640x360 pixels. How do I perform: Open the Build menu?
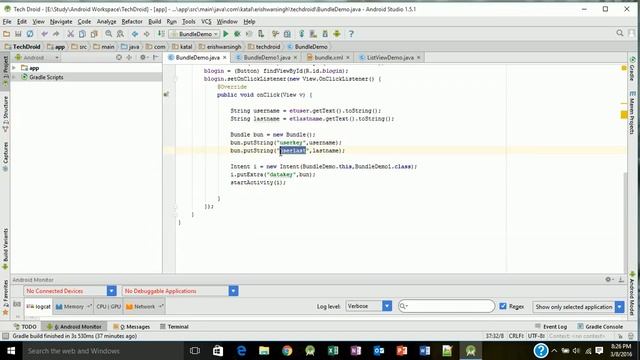(155, 22)
